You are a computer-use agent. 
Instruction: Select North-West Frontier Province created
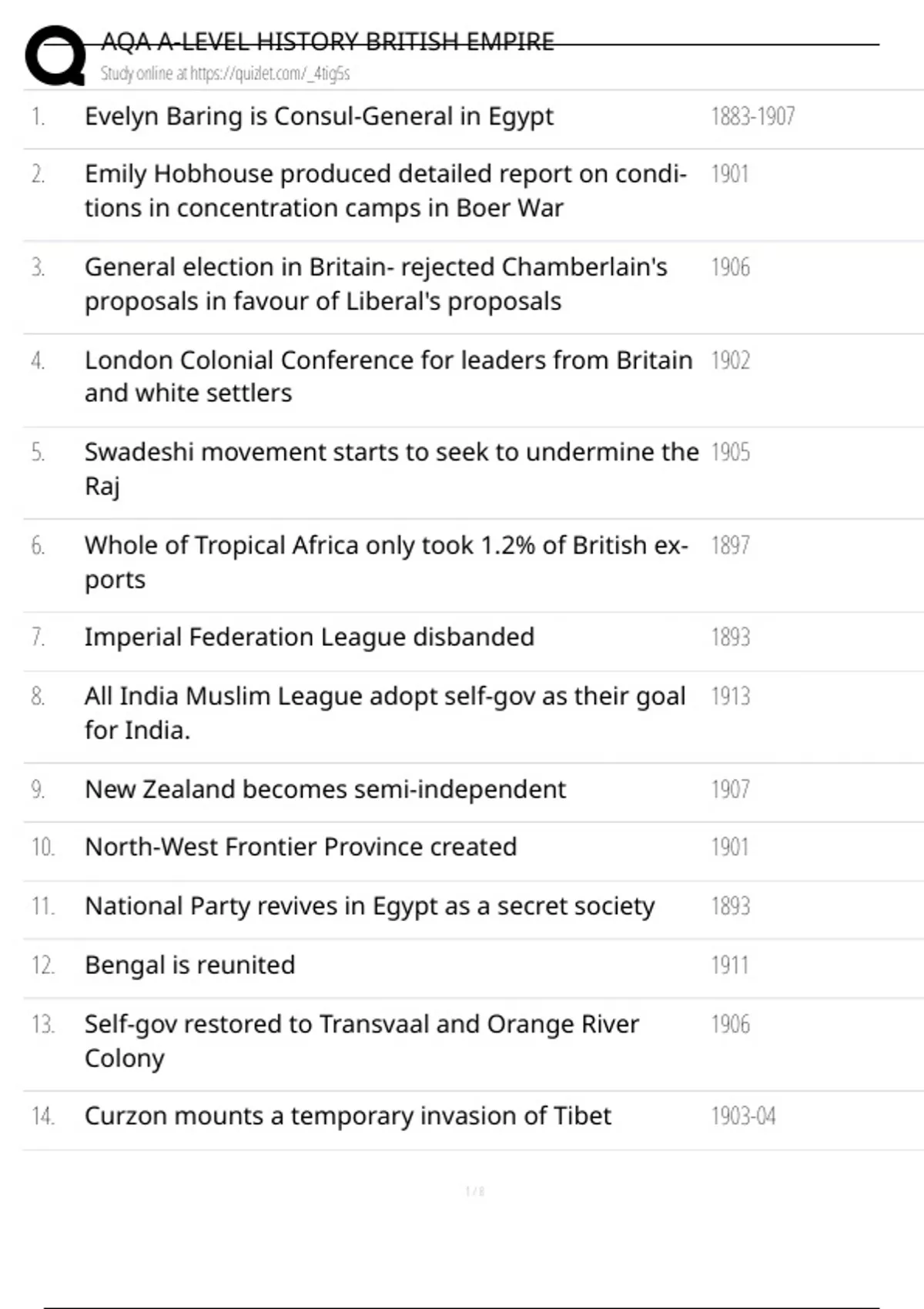pyautogui.click(x=300, y=847)
